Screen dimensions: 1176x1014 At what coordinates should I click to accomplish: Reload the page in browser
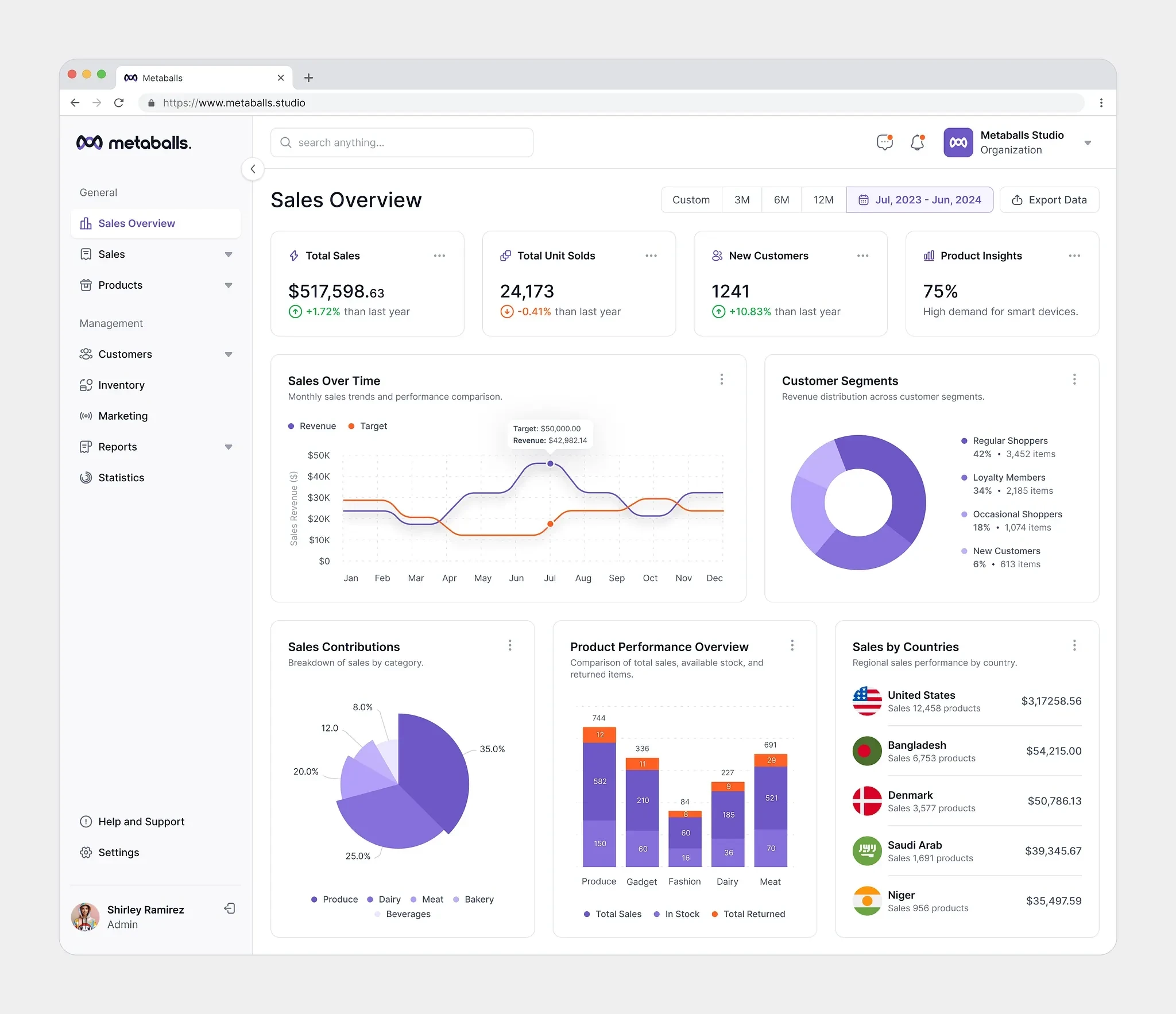119,103
